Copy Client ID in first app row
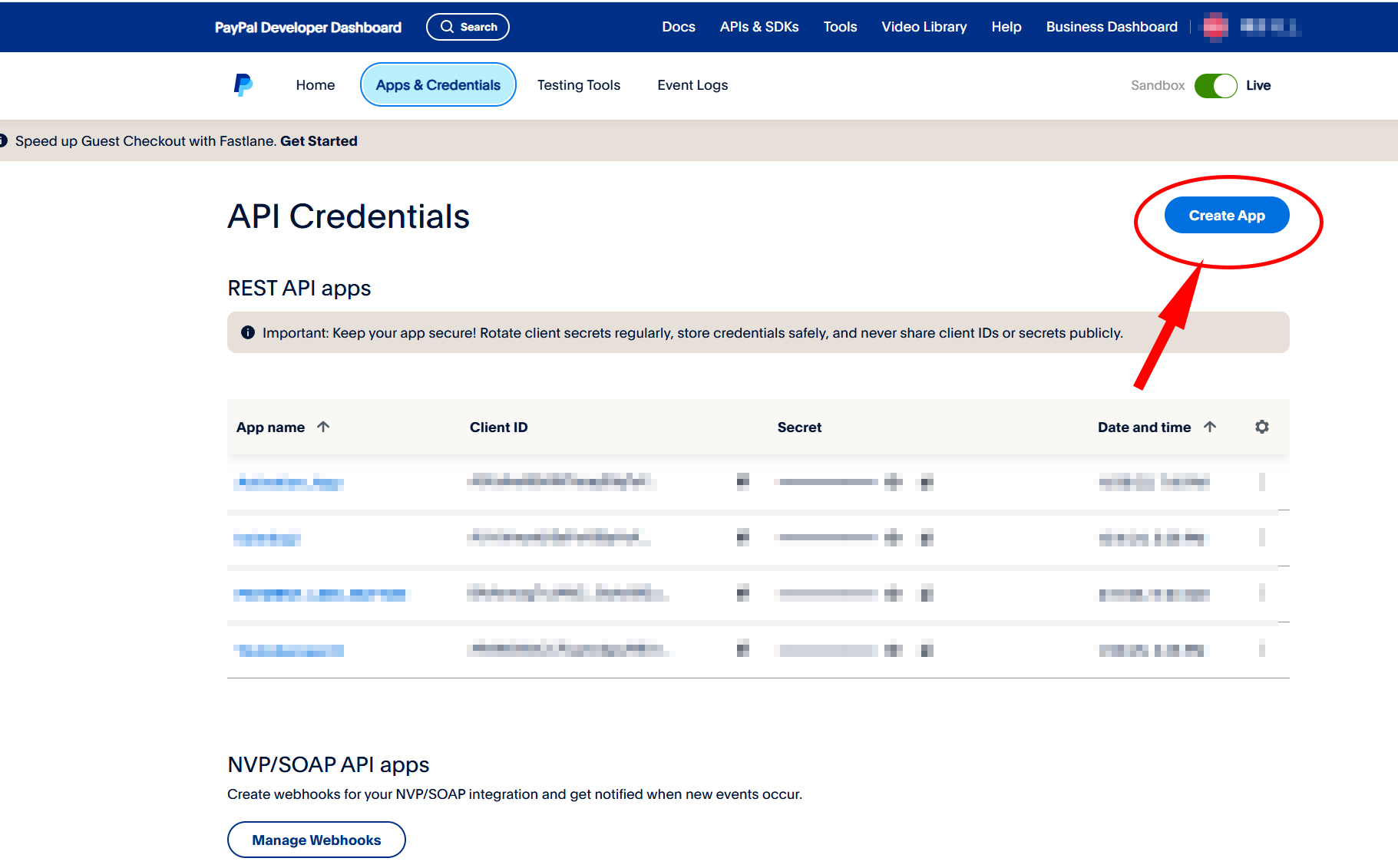1398x868 pixels. tap(742, 482)
